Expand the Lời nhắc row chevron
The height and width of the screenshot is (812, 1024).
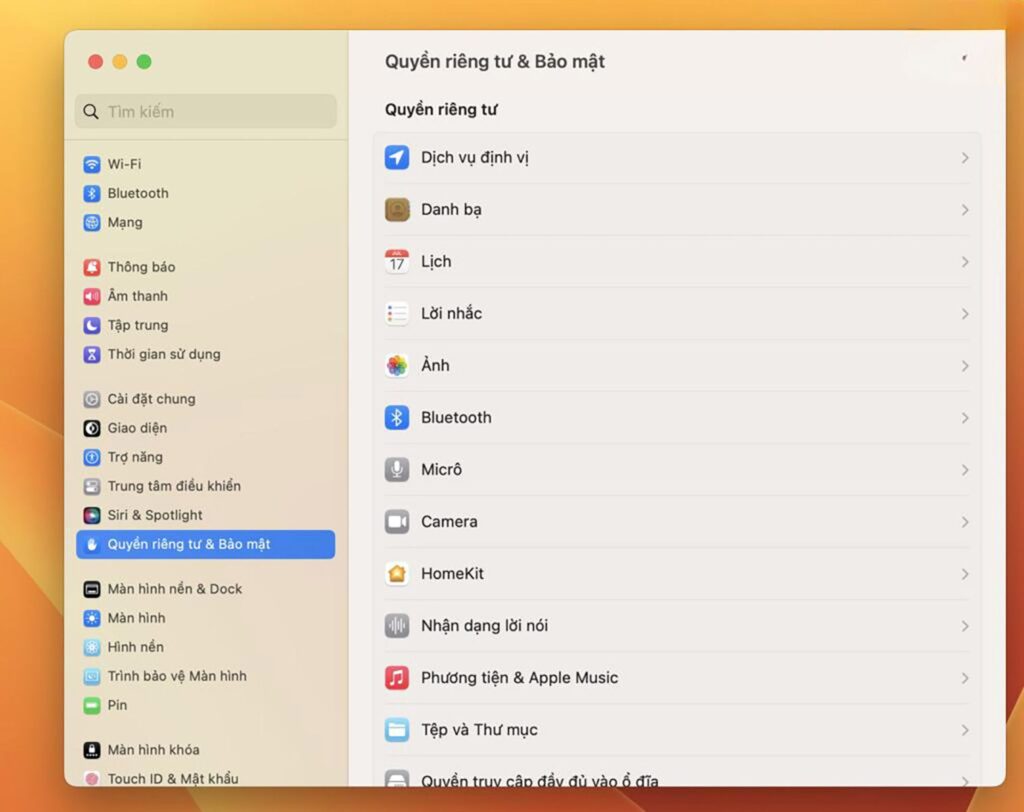click(963, 313)
